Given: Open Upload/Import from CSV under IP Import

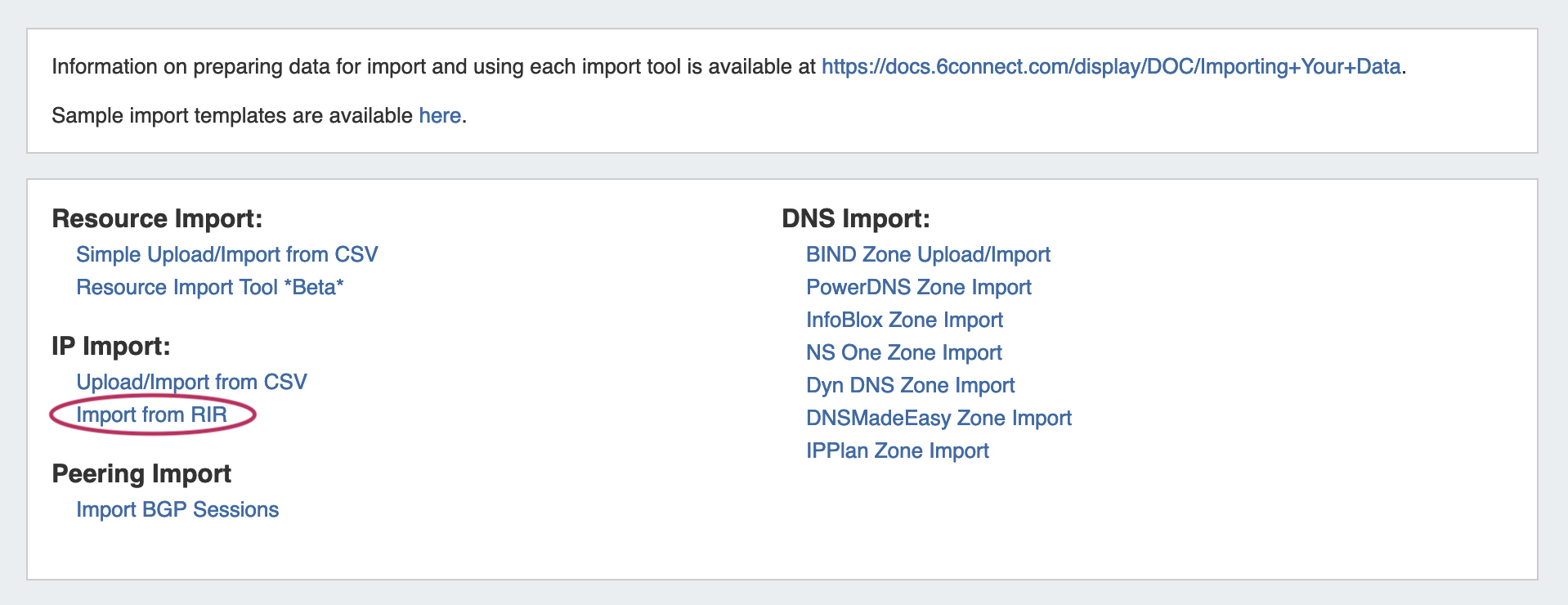Looking at the screenshot, I should coord(191,382).
